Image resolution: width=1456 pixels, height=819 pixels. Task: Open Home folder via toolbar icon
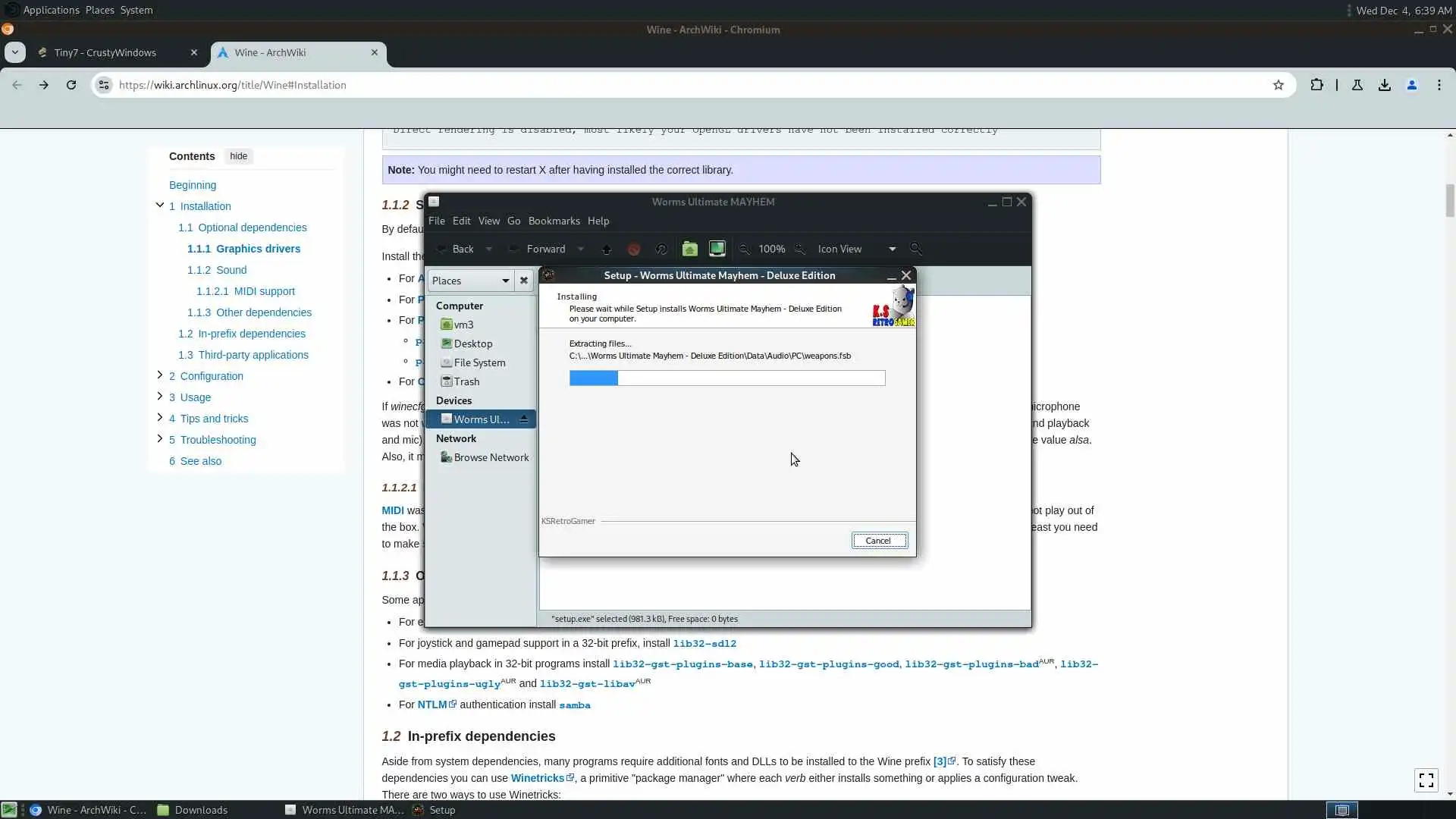pyautogui.click(x=689, y=249)
